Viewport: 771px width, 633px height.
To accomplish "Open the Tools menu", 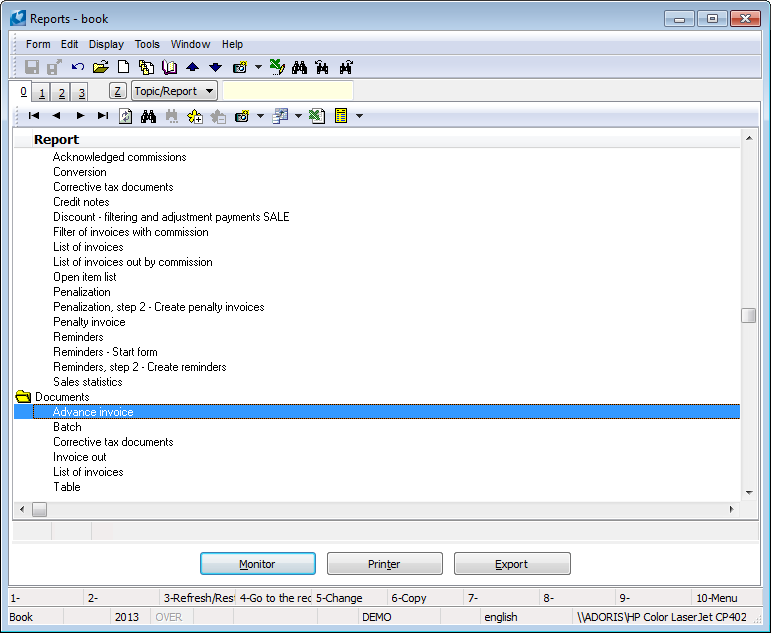I will tap(147, 44).
